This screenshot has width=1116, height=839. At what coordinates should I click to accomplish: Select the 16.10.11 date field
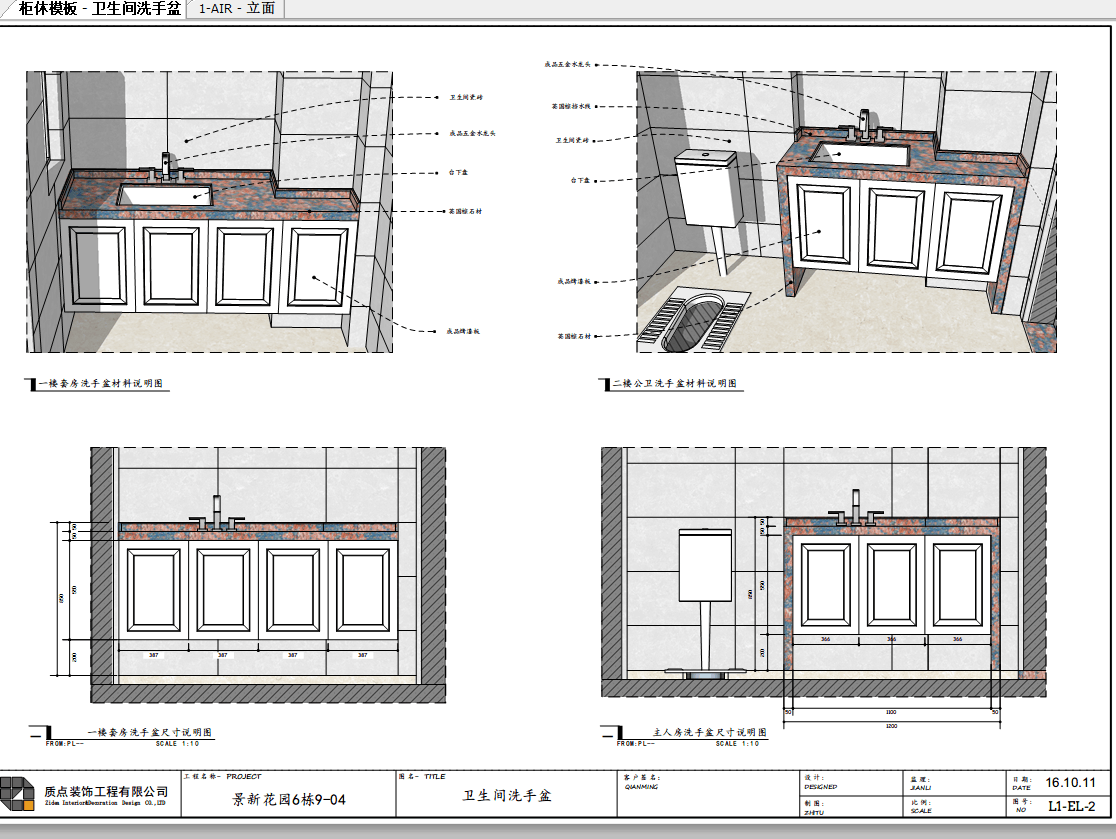tap(1070, 783)
